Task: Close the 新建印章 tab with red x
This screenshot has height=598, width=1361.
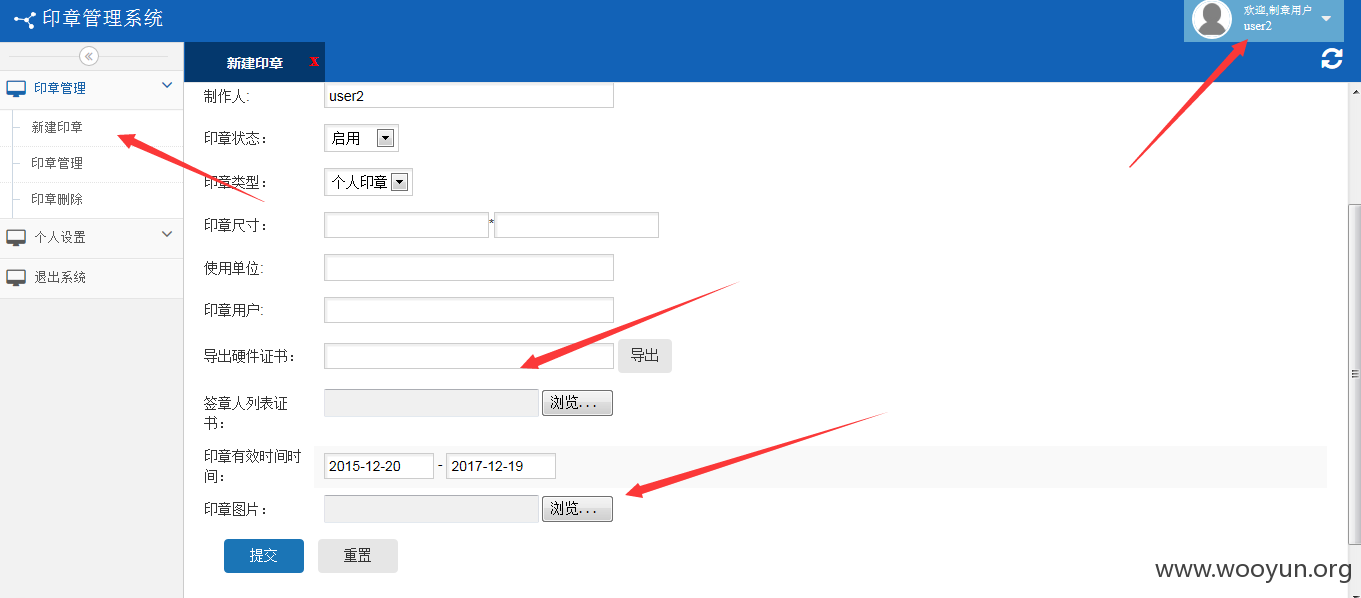Action: pyautogui.click(x=315, y=62)
